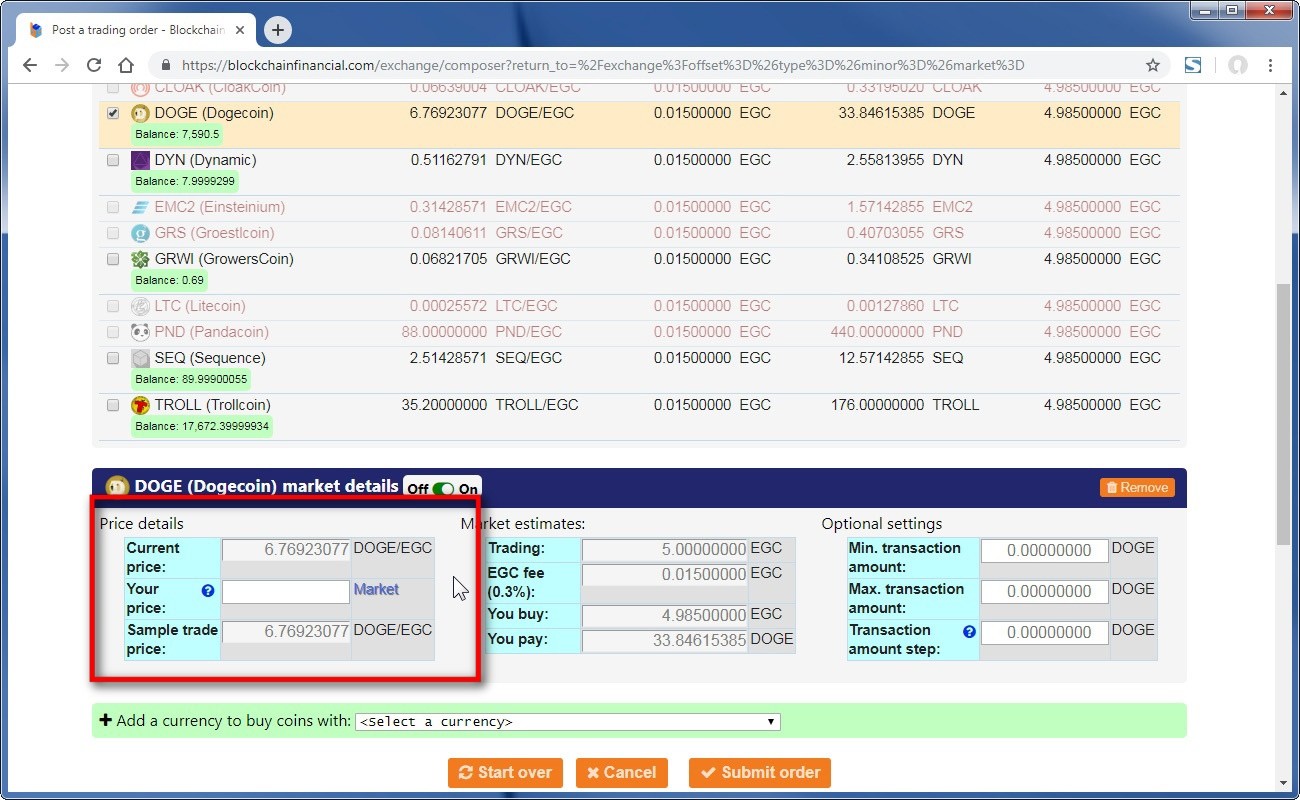This screenshot has width=1300, height=800.
Task: Click the Trollcoin icon in currency list
Action: (x=141, y=405)
